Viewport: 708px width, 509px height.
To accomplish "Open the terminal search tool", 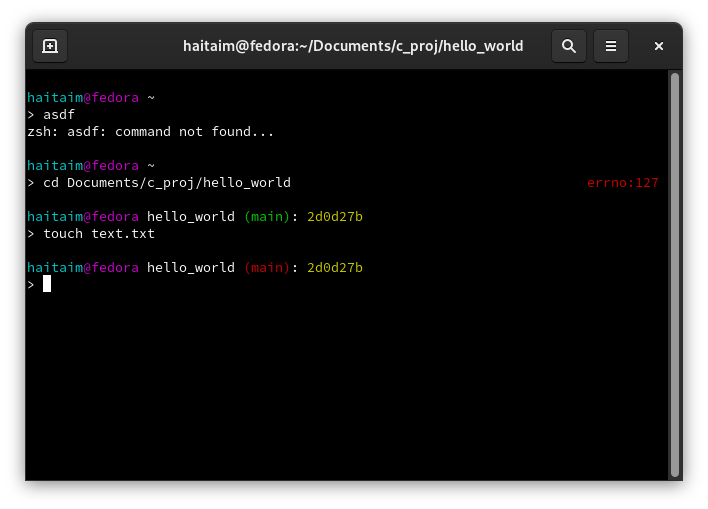I will [x=568, y=46].
